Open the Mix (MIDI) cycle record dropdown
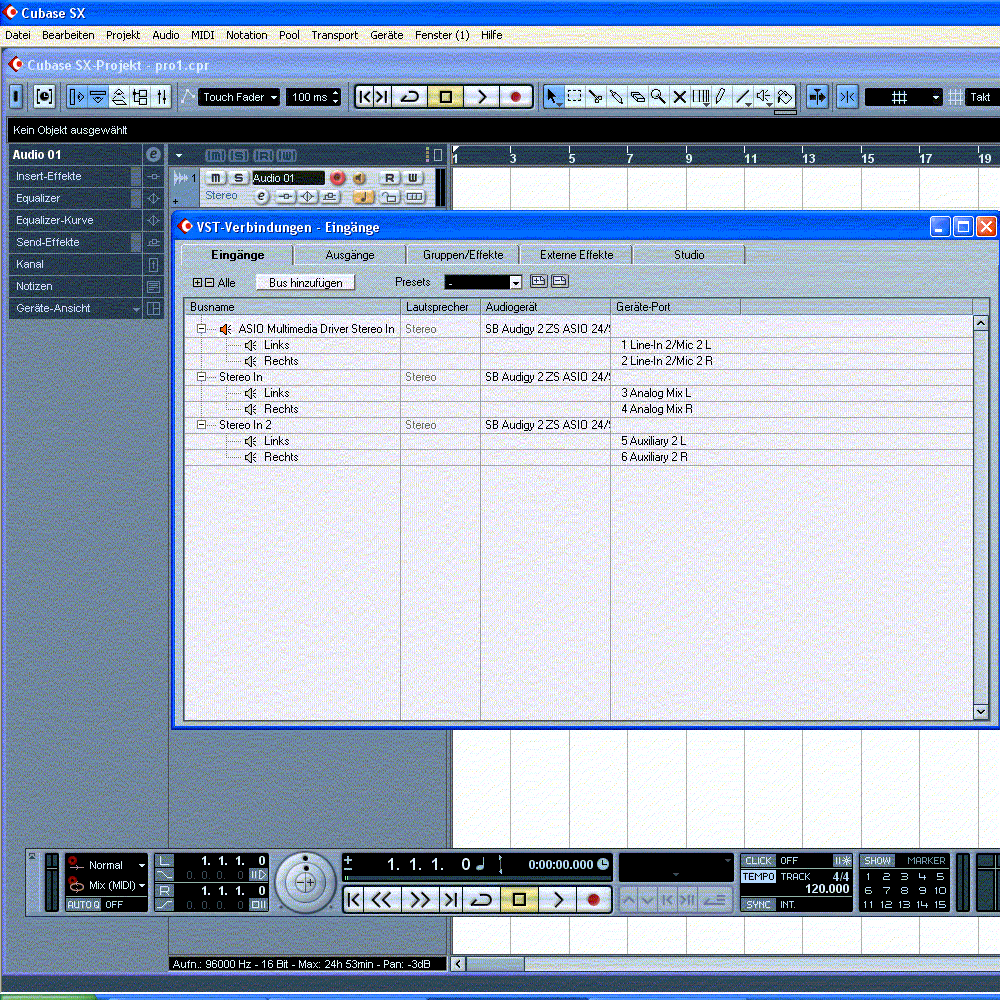Viewport: 1000px width, 1000px height. [142, 885]
